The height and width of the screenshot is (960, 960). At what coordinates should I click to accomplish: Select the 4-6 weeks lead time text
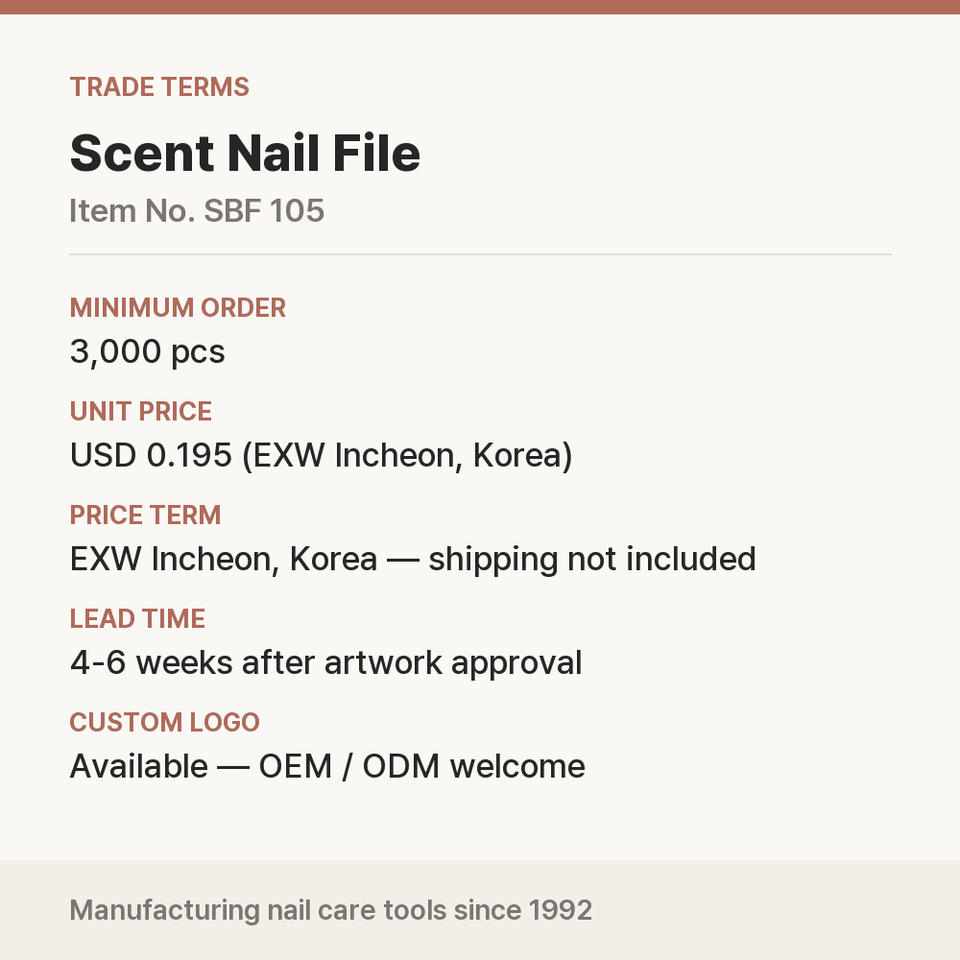coord(326,663)
